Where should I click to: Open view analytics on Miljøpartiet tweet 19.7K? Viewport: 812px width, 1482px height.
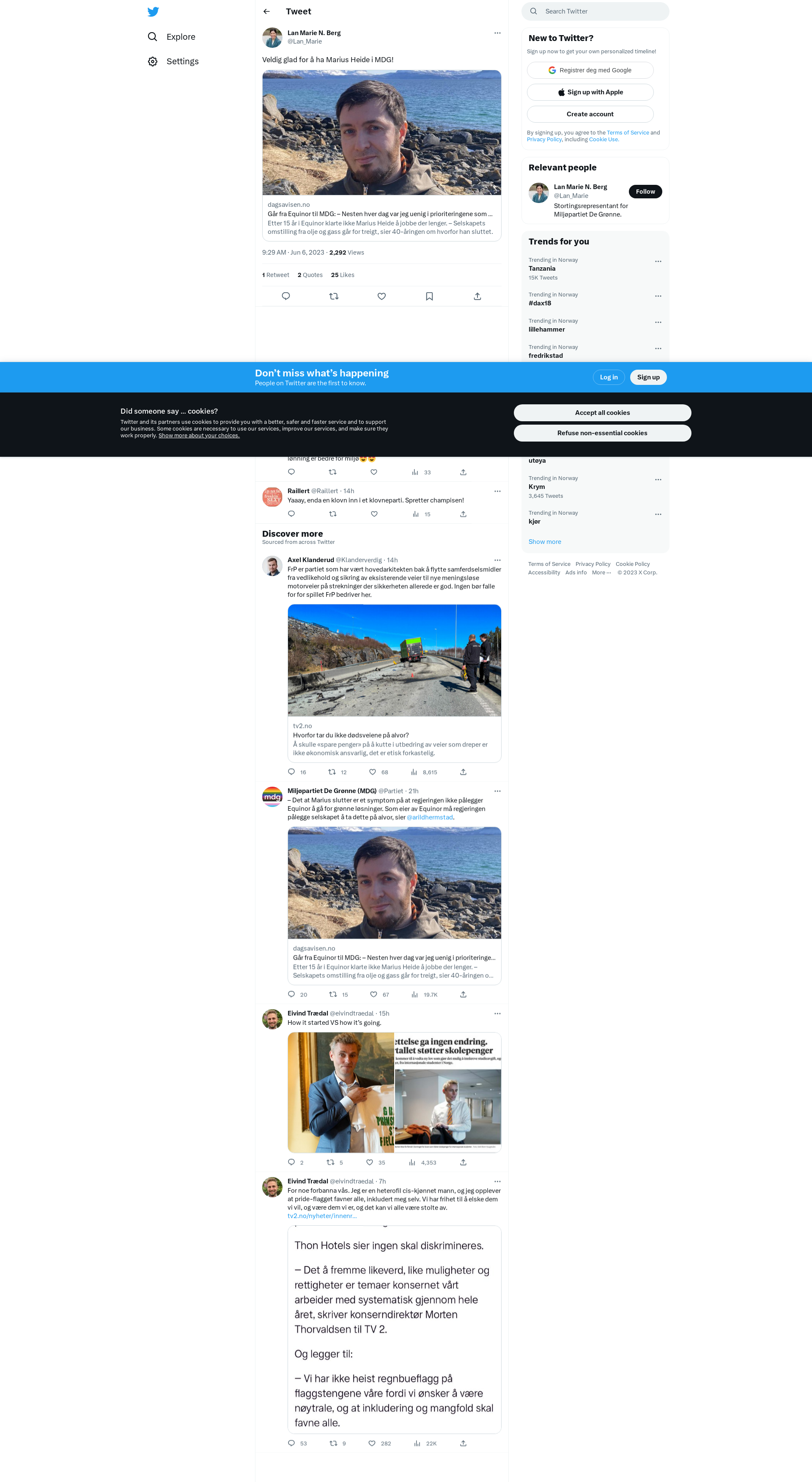414,995
